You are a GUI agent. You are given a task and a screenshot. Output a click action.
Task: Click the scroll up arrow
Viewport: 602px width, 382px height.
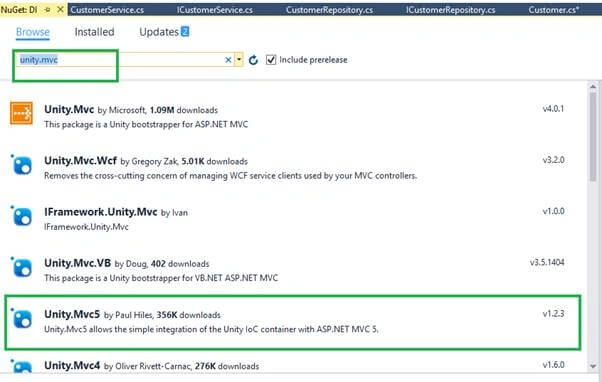593,87
